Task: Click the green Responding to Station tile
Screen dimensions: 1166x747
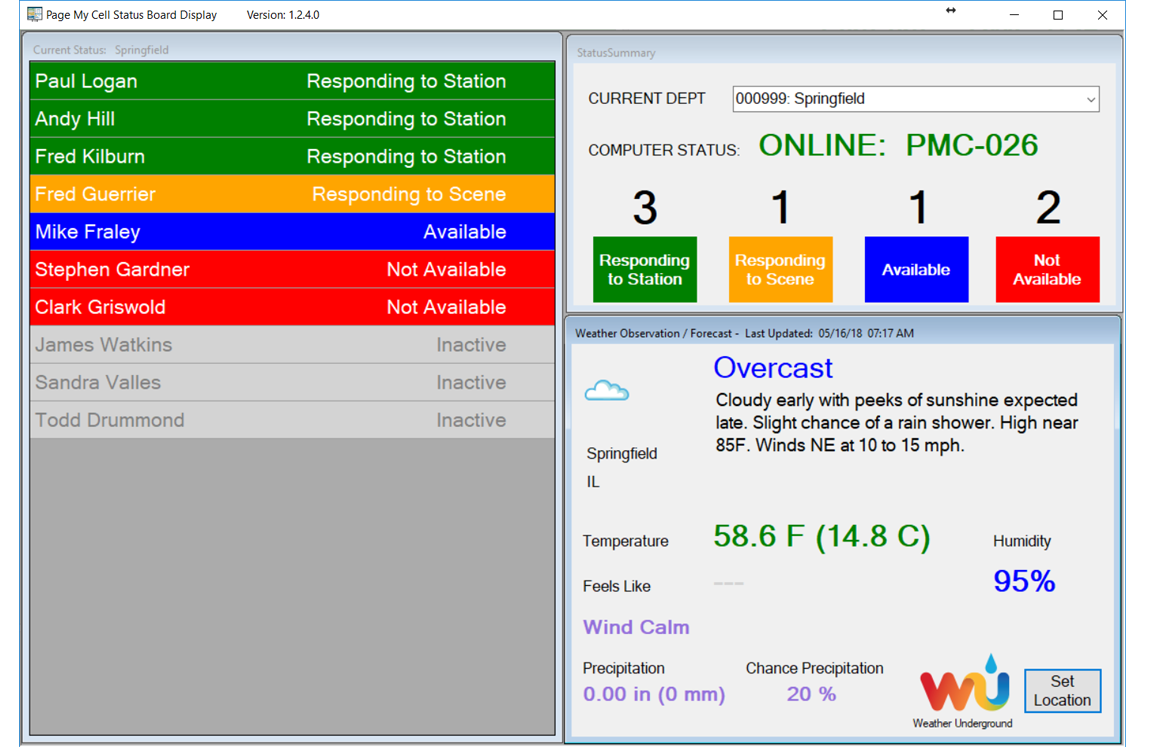Action: pos(644,269)
